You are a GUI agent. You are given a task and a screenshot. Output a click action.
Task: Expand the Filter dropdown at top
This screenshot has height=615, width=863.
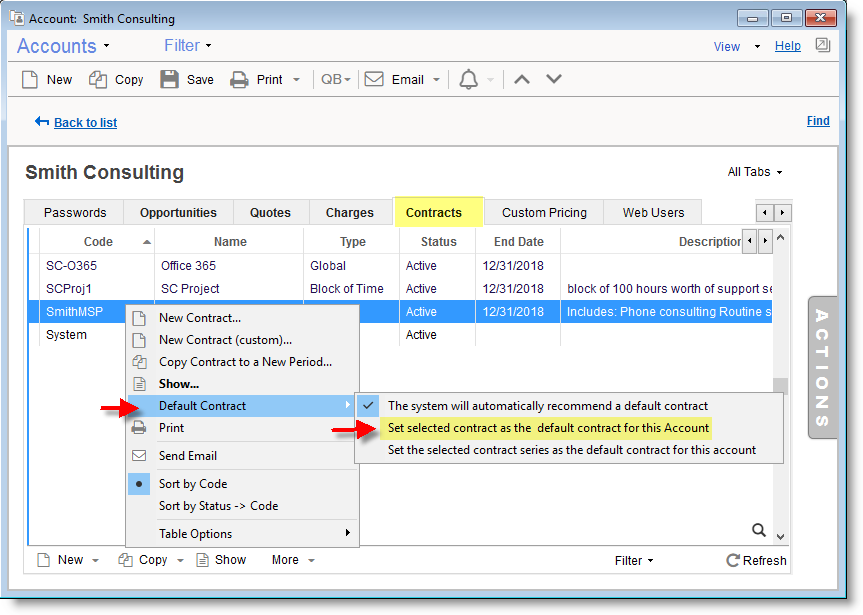[x=188, y=46]
